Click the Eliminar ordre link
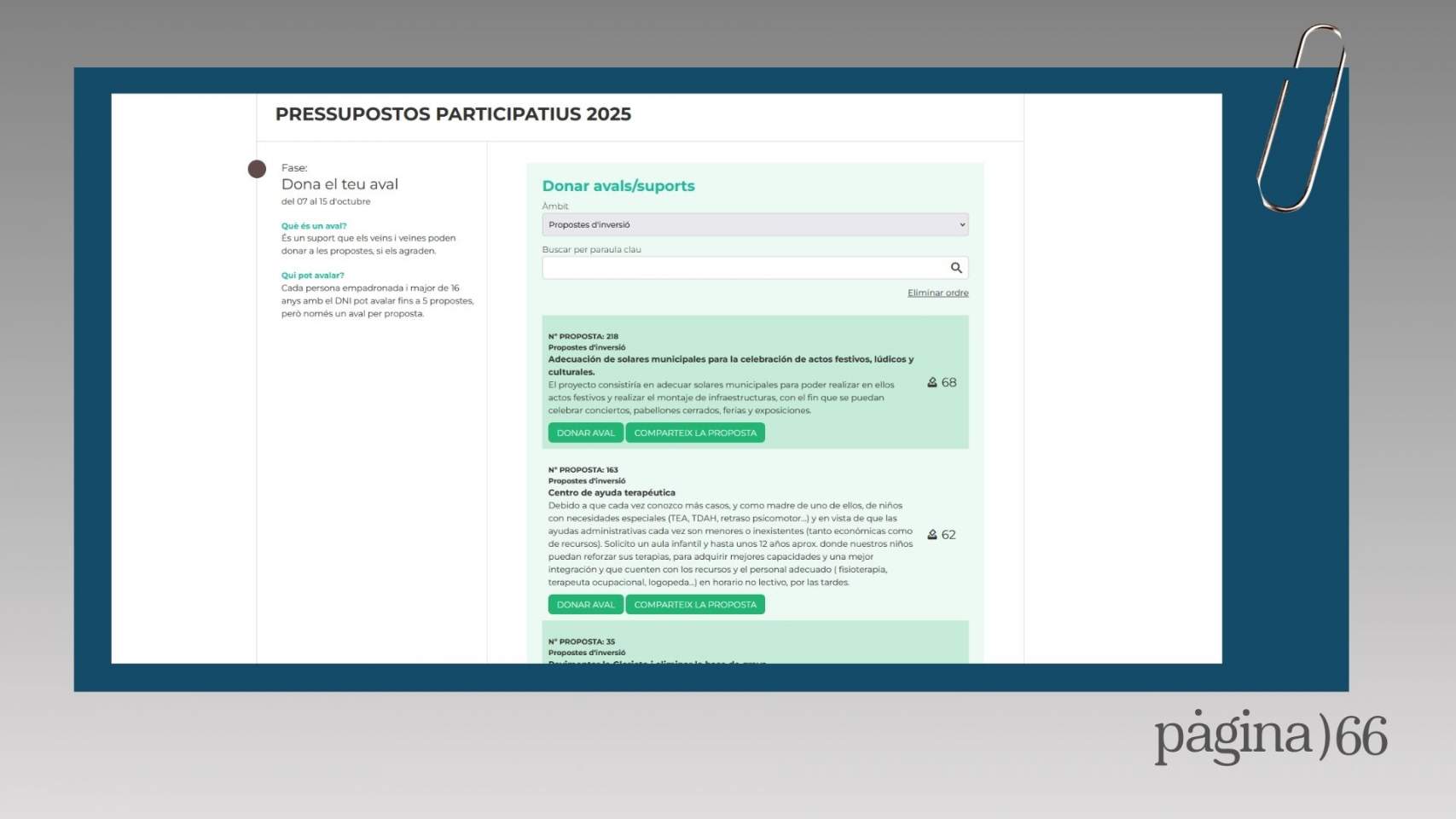The width and height of the screenshot is (1456, 819). (937, 293)
